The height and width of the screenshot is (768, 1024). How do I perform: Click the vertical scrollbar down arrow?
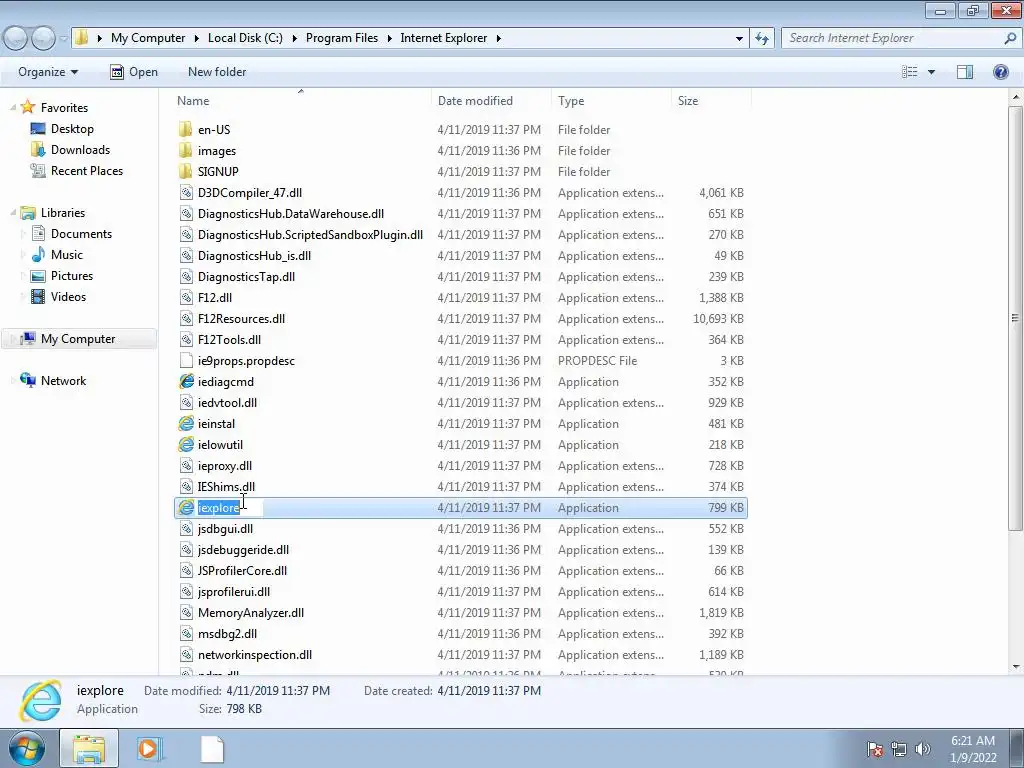(x=1016, y=667)
